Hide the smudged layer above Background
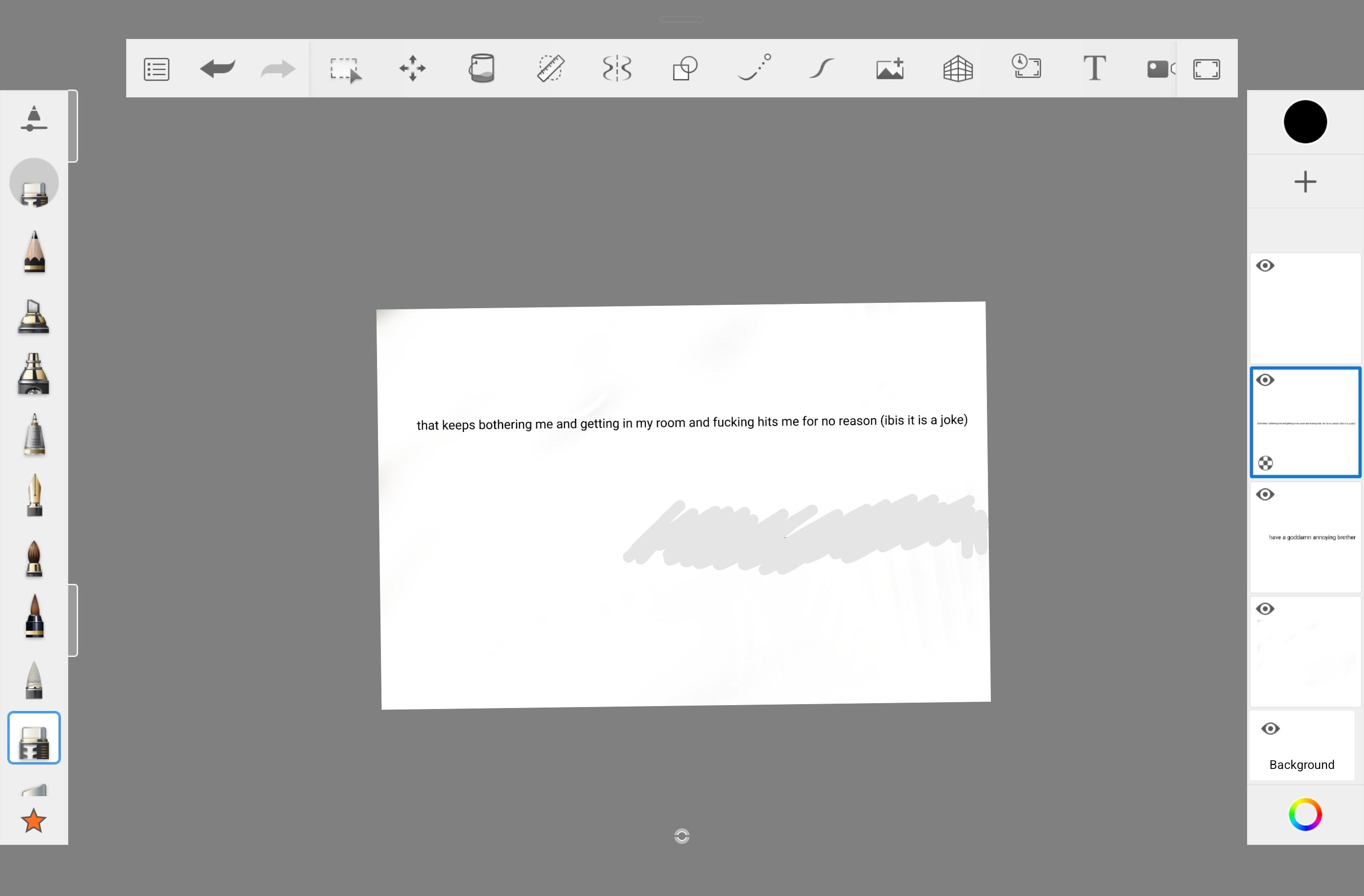 [x=1266, y=609]
